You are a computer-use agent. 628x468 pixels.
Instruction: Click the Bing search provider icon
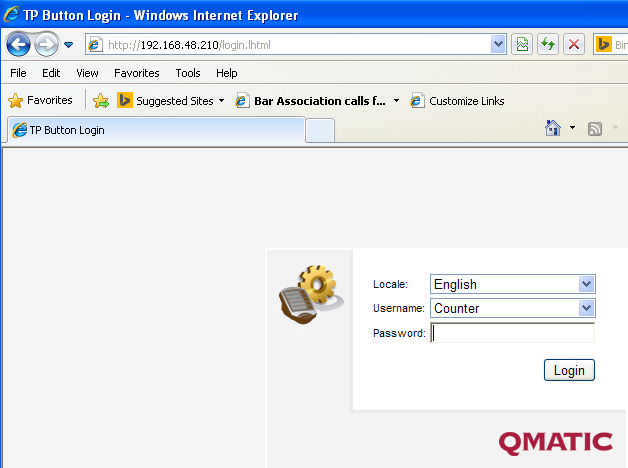603,44
